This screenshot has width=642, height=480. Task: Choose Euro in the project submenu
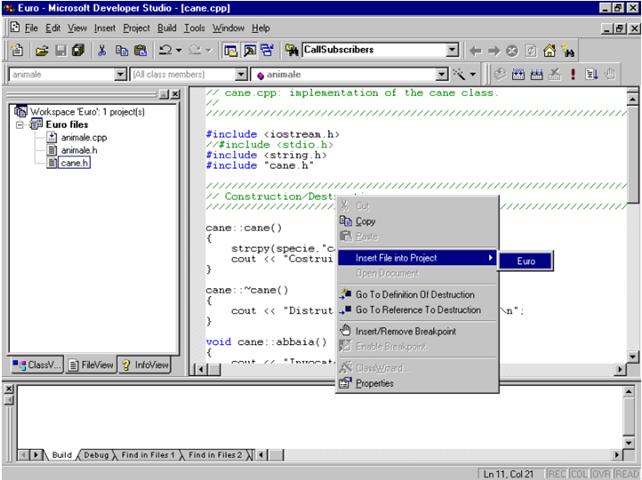tap(526, 261)
